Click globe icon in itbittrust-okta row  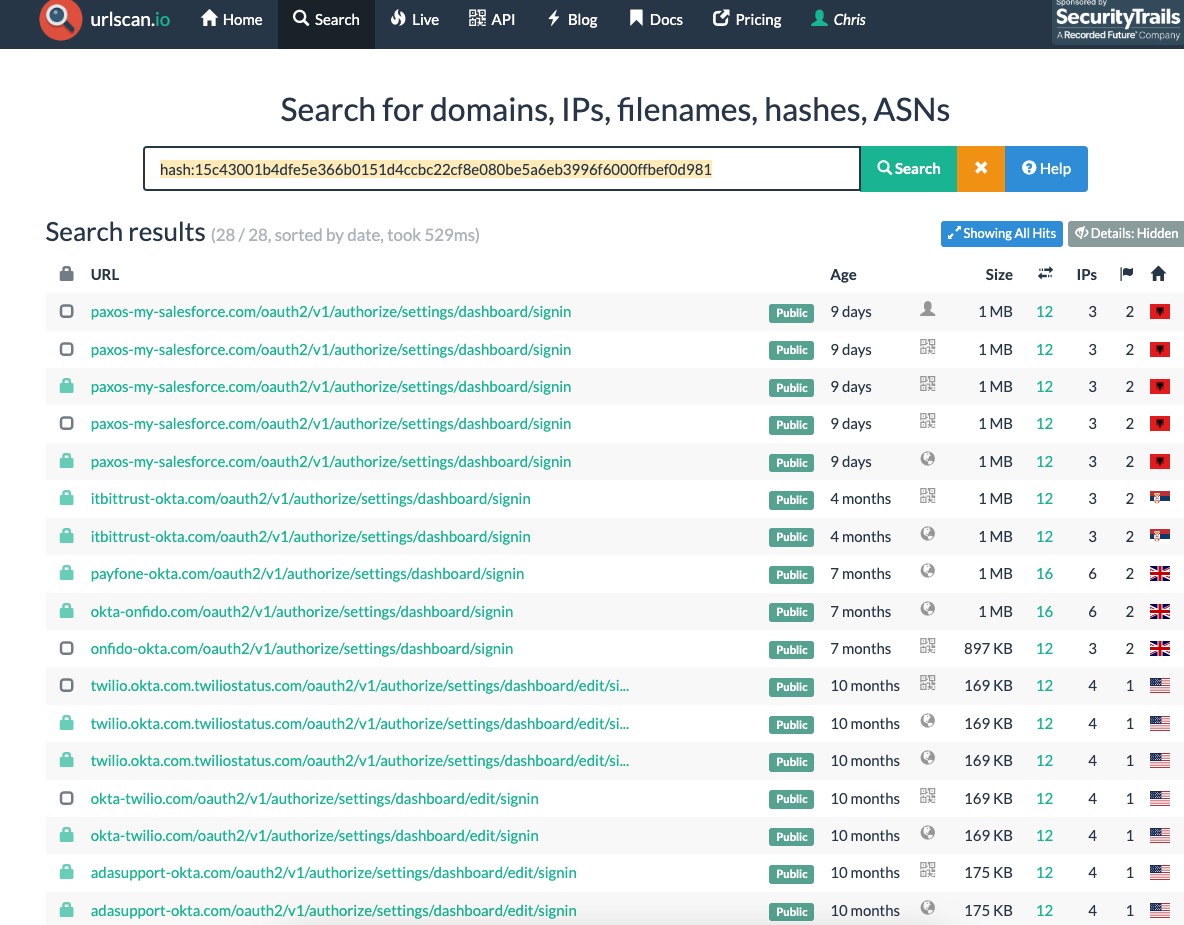click(928, 534)
